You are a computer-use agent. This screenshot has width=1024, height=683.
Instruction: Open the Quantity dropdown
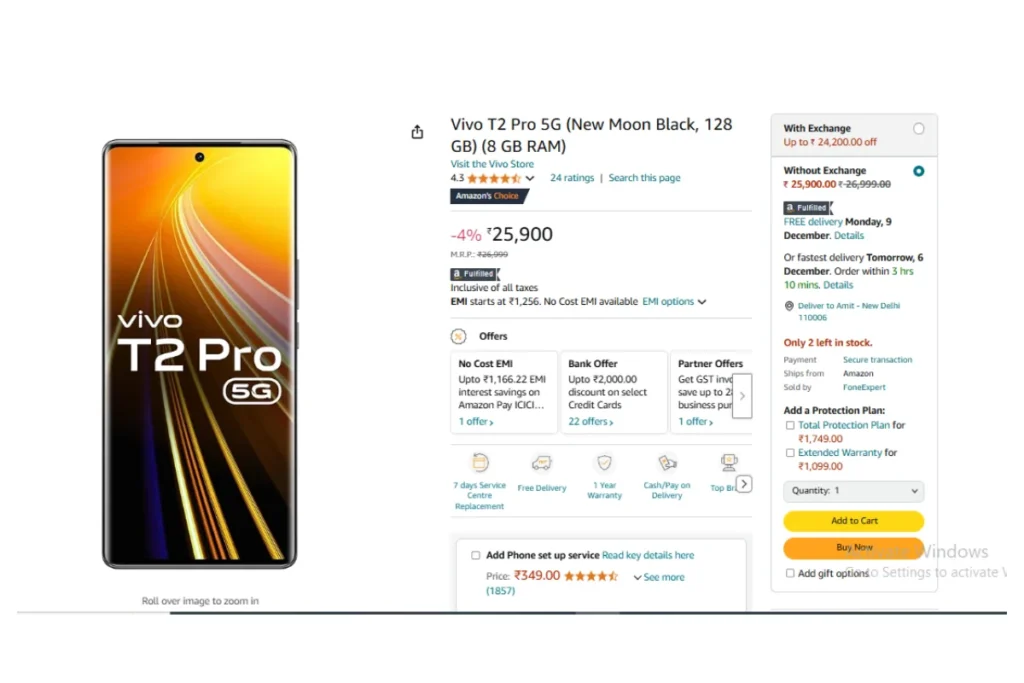(x=854, y=490)
